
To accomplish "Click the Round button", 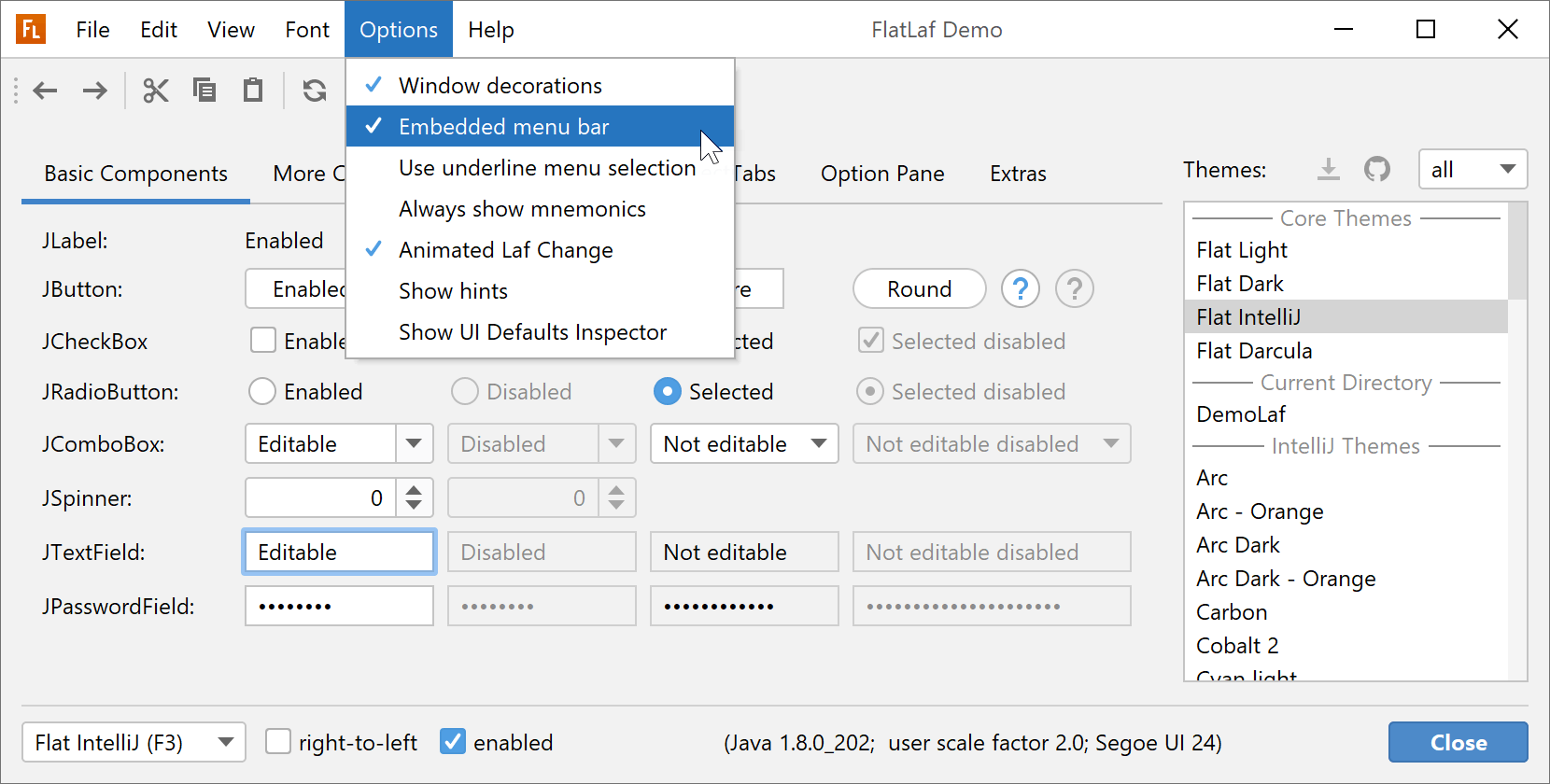I will click(x=920, y=288).
